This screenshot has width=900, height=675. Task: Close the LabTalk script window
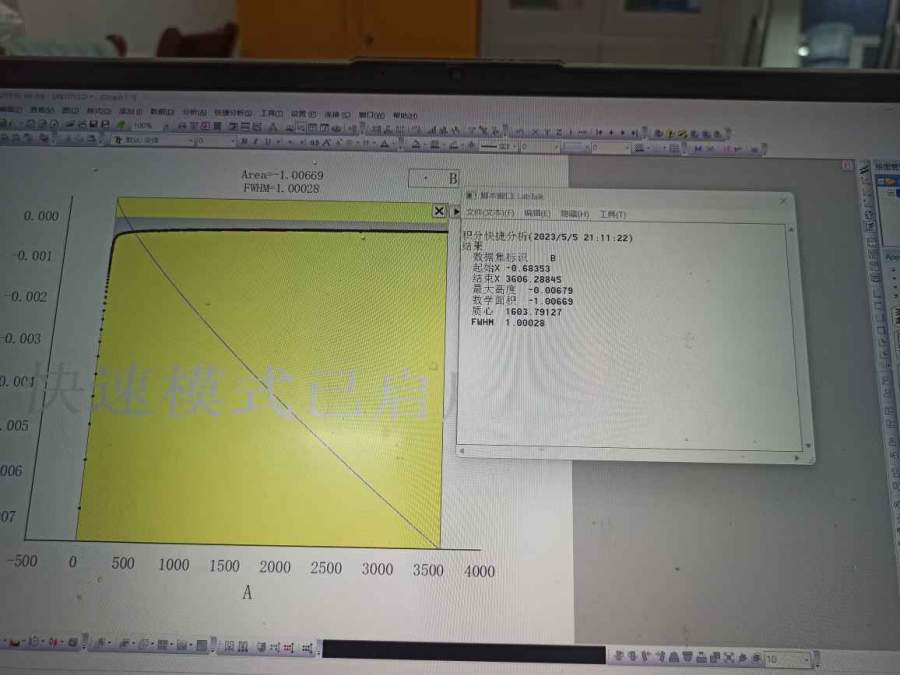tap(783, 201)
